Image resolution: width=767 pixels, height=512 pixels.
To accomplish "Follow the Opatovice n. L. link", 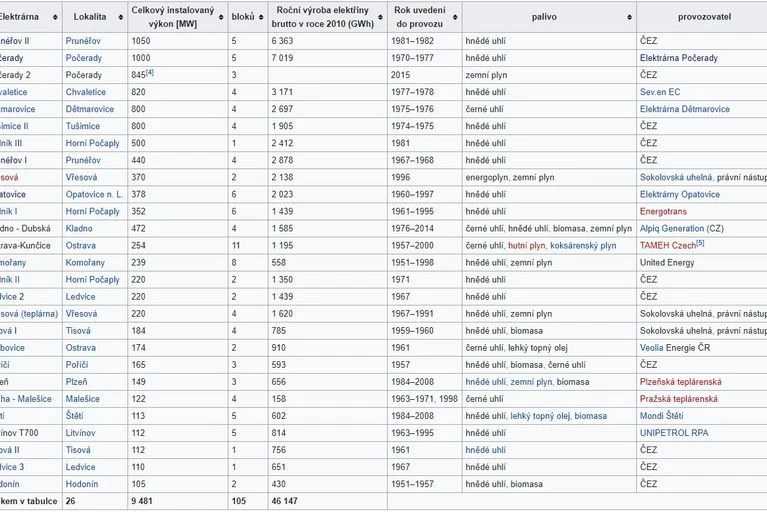I will click(x=94, y=195).
